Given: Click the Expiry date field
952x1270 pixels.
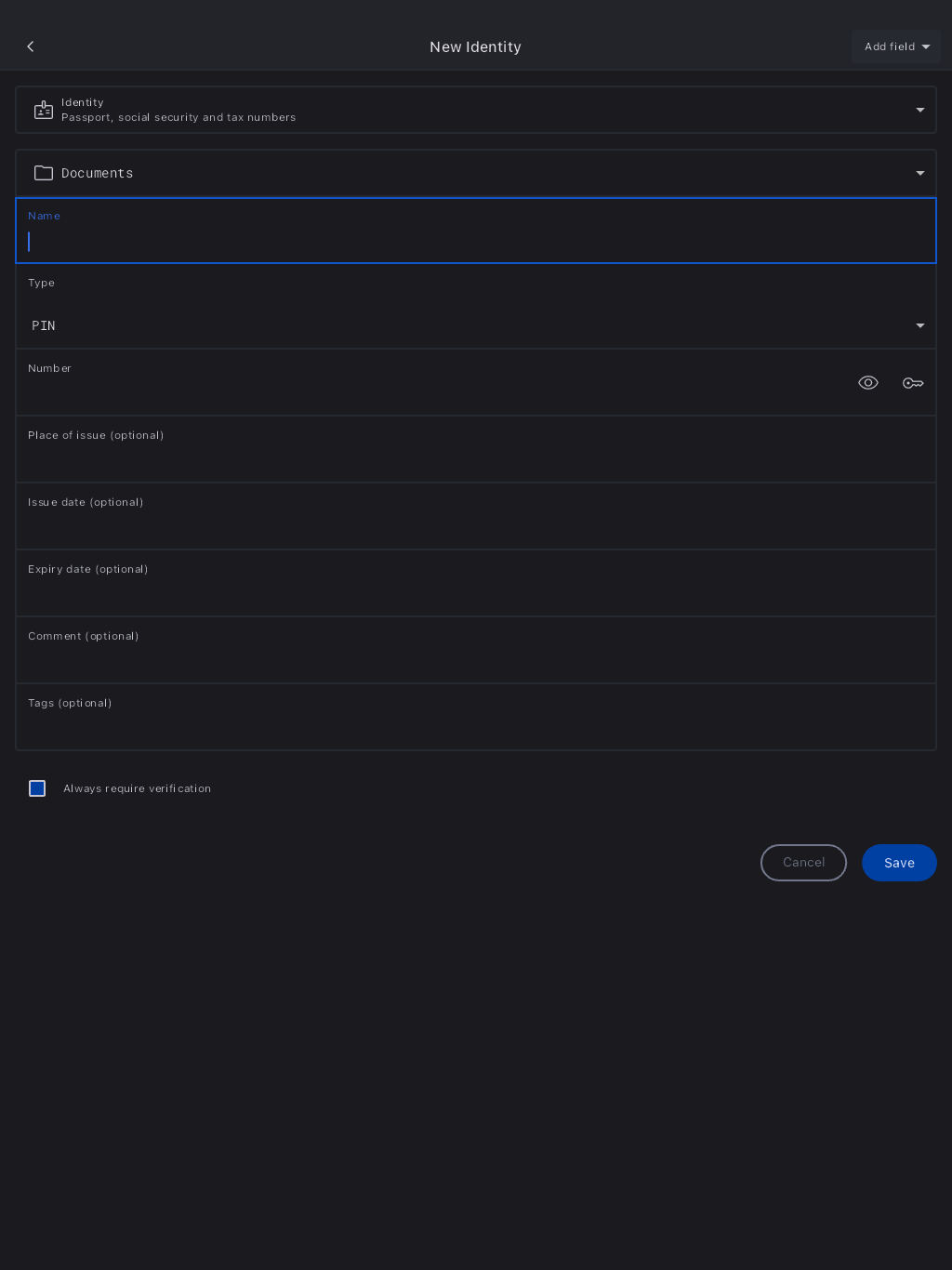Looking at the screenshot, I should click(474, 591).
